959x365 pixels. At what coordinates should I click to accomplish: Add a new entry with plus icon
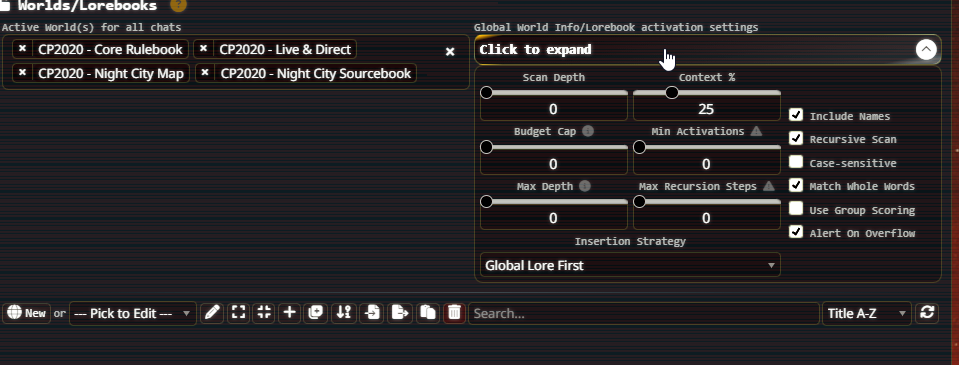[289, 313]
